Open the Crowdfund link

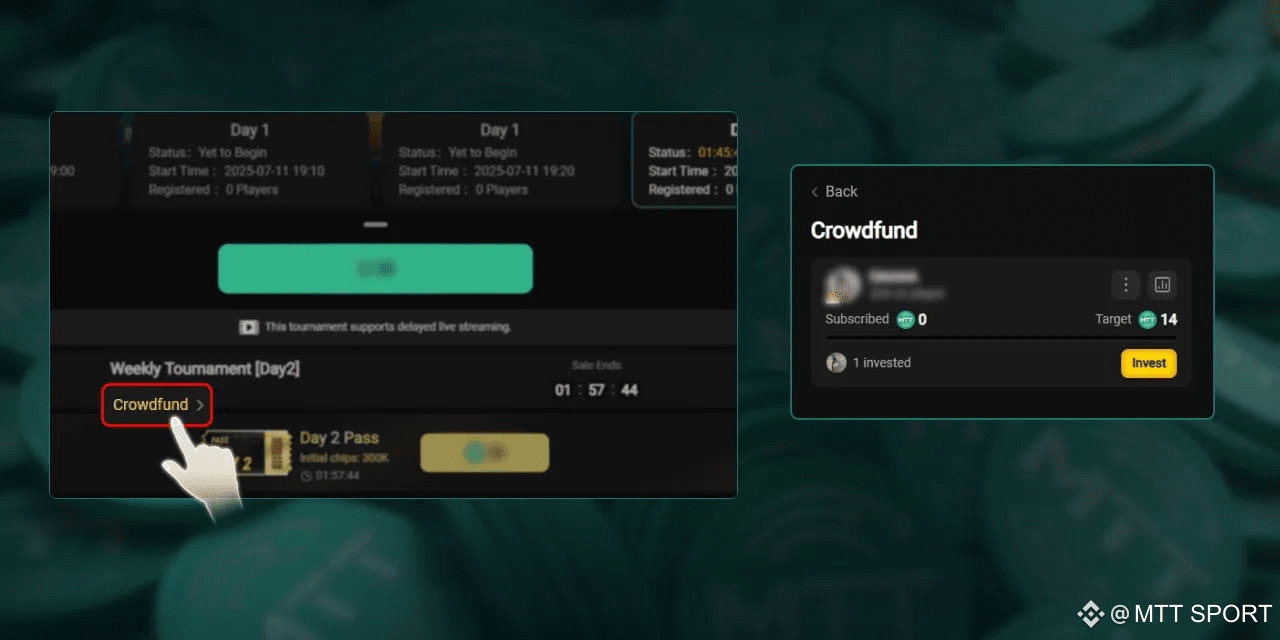(151, 405)
